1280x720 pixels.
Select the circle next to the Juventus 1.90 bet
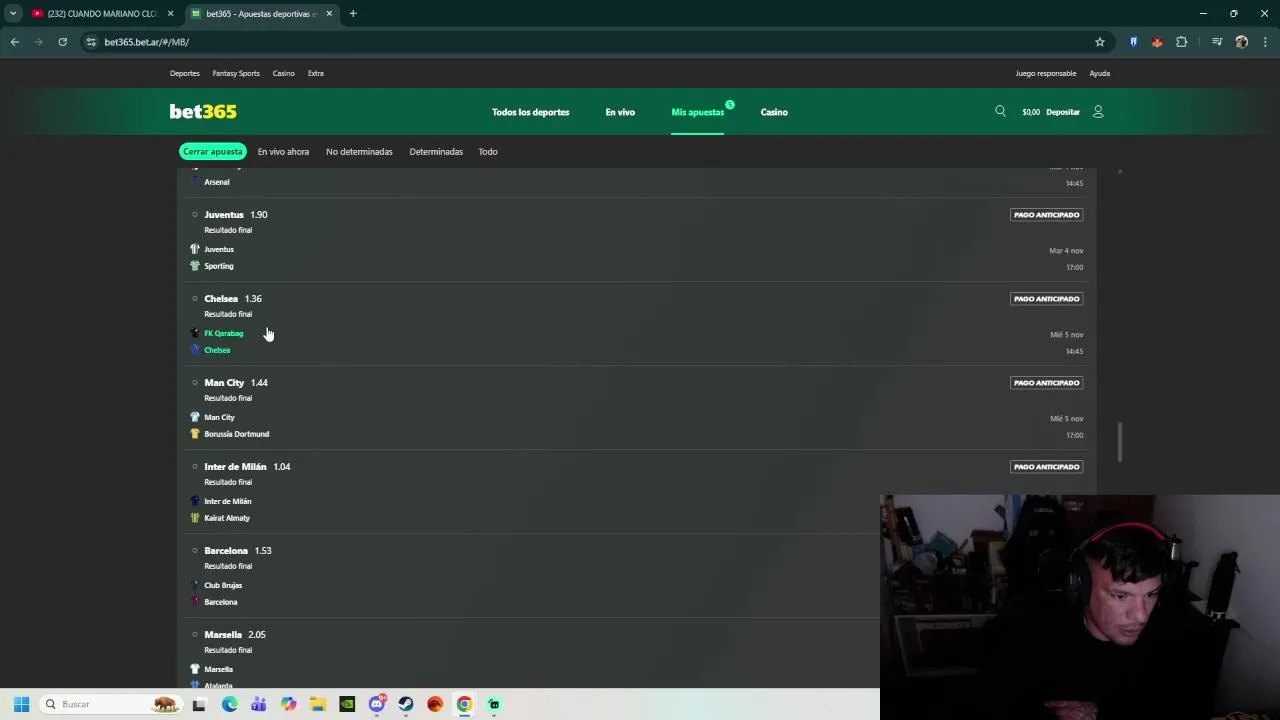(195, 215)
